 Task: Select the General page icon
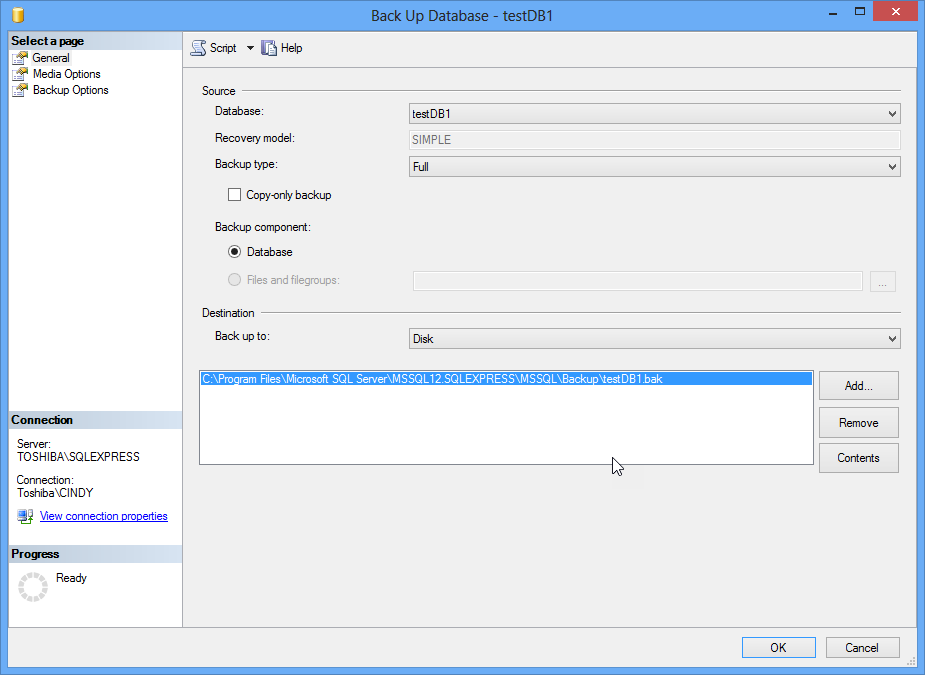tap(20, 58)
